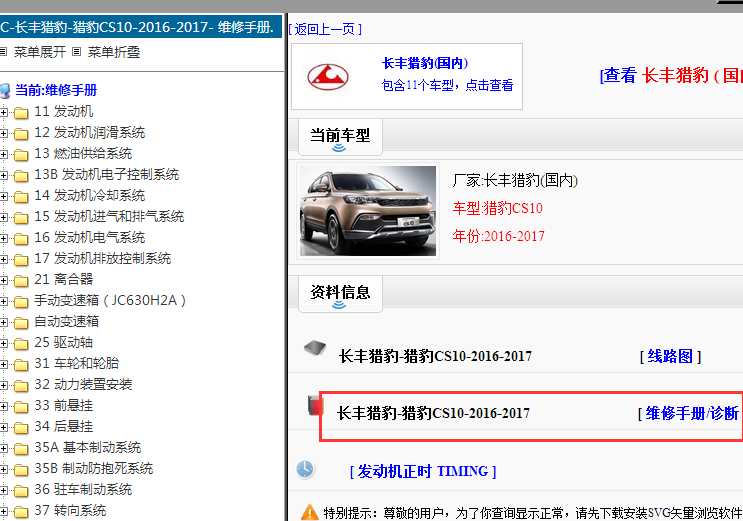Open the 长丰猎豹(国内) brand link

[x=425, y=63]
